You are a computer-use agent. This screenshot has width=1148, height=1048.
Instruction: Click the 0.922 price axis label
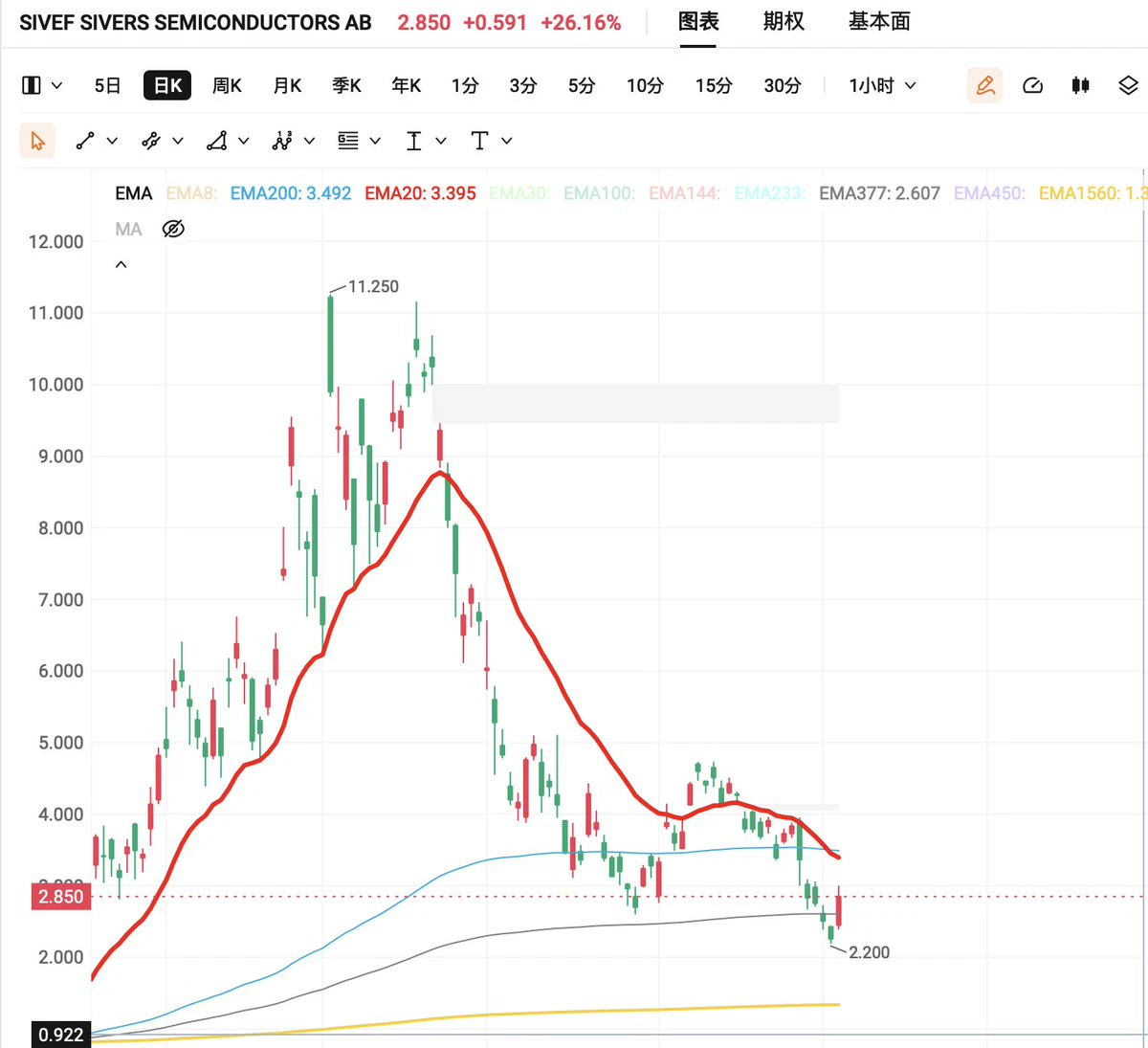click(61, 1035)
